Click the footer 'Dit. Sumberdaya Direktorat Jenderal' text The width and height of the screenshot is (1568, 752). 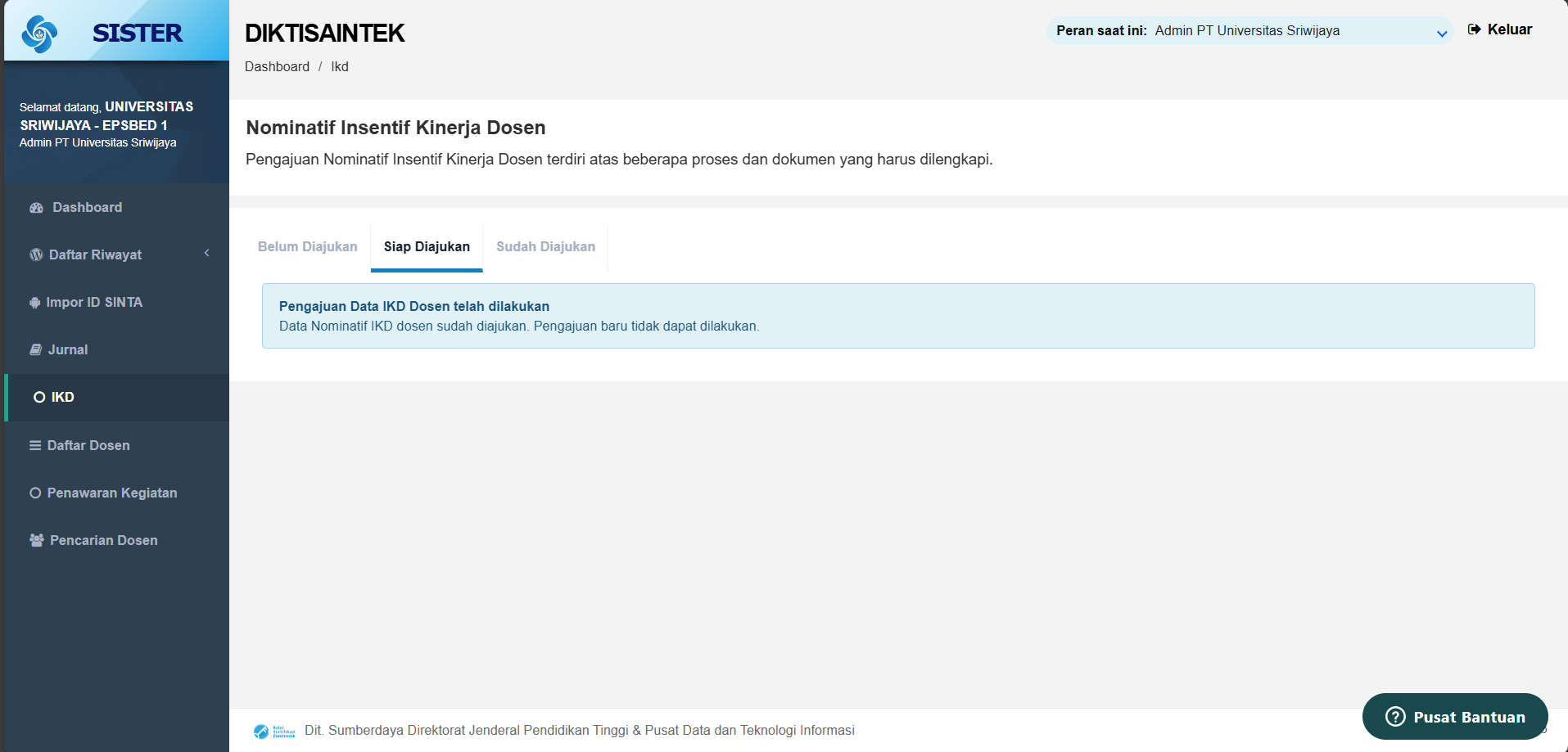(x=580, y=730)
